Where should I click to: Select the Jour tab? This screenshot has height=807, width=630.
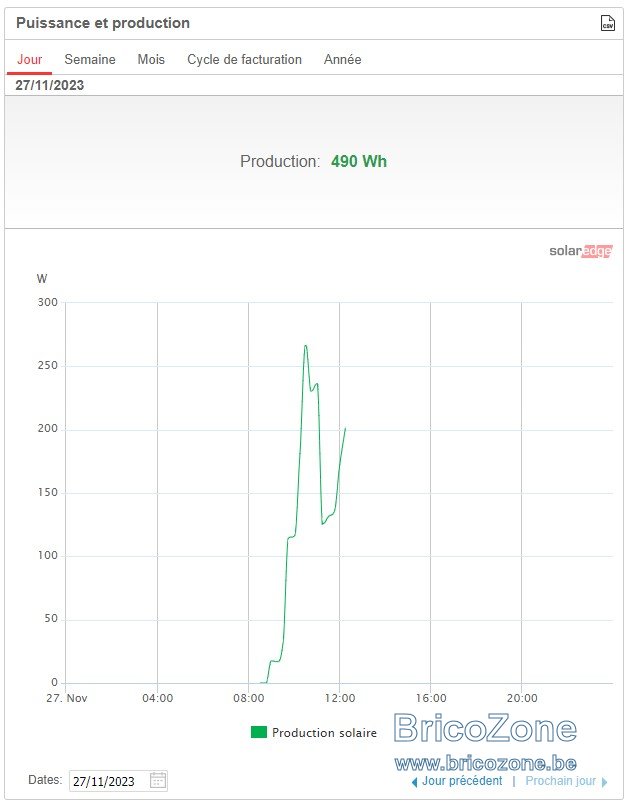click(29, 59)
